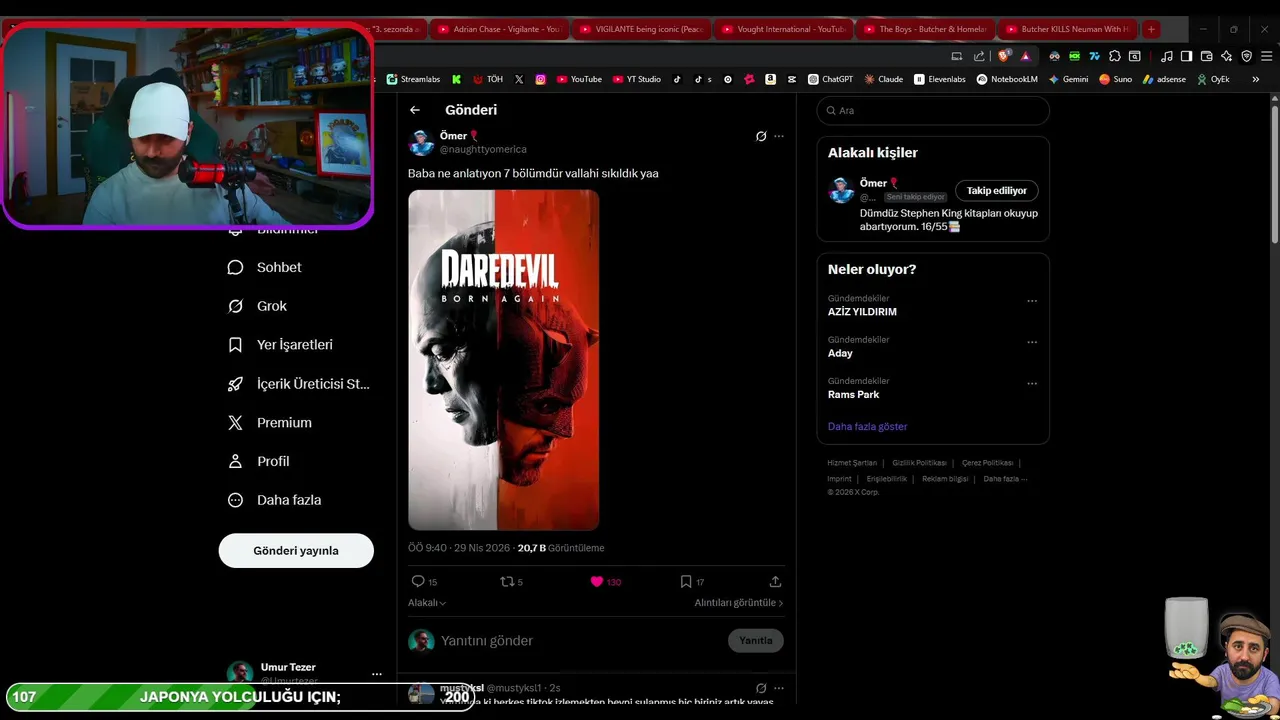Screen dimensions: 1280x720
Task: Click the Gönderi yayınla button
Action: point(296,551)
